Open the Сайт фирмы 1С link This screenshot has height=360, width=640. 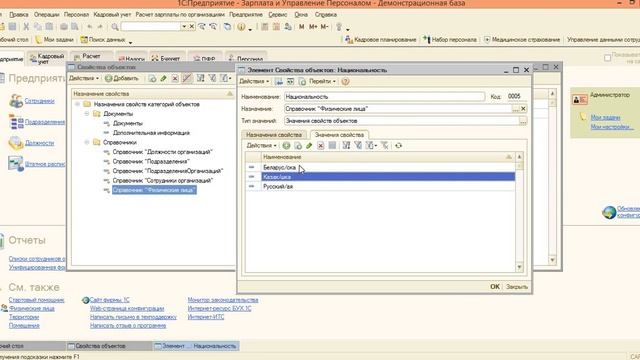(x=109, y=300)
